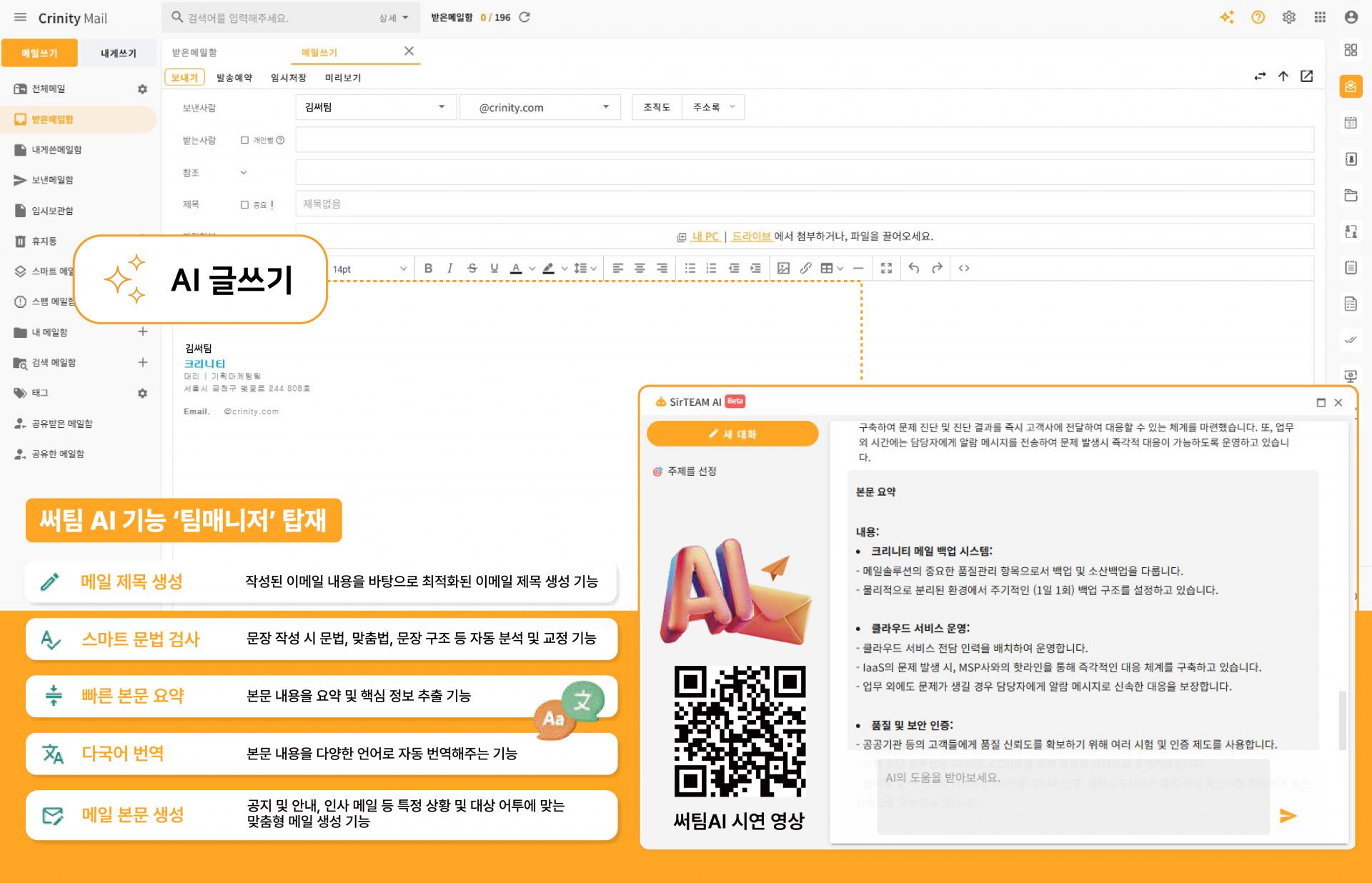Send message in SirTEAM AI chat
Image resolution: width=1372 pixels, height=883 pixels.
pos(1288,816)
